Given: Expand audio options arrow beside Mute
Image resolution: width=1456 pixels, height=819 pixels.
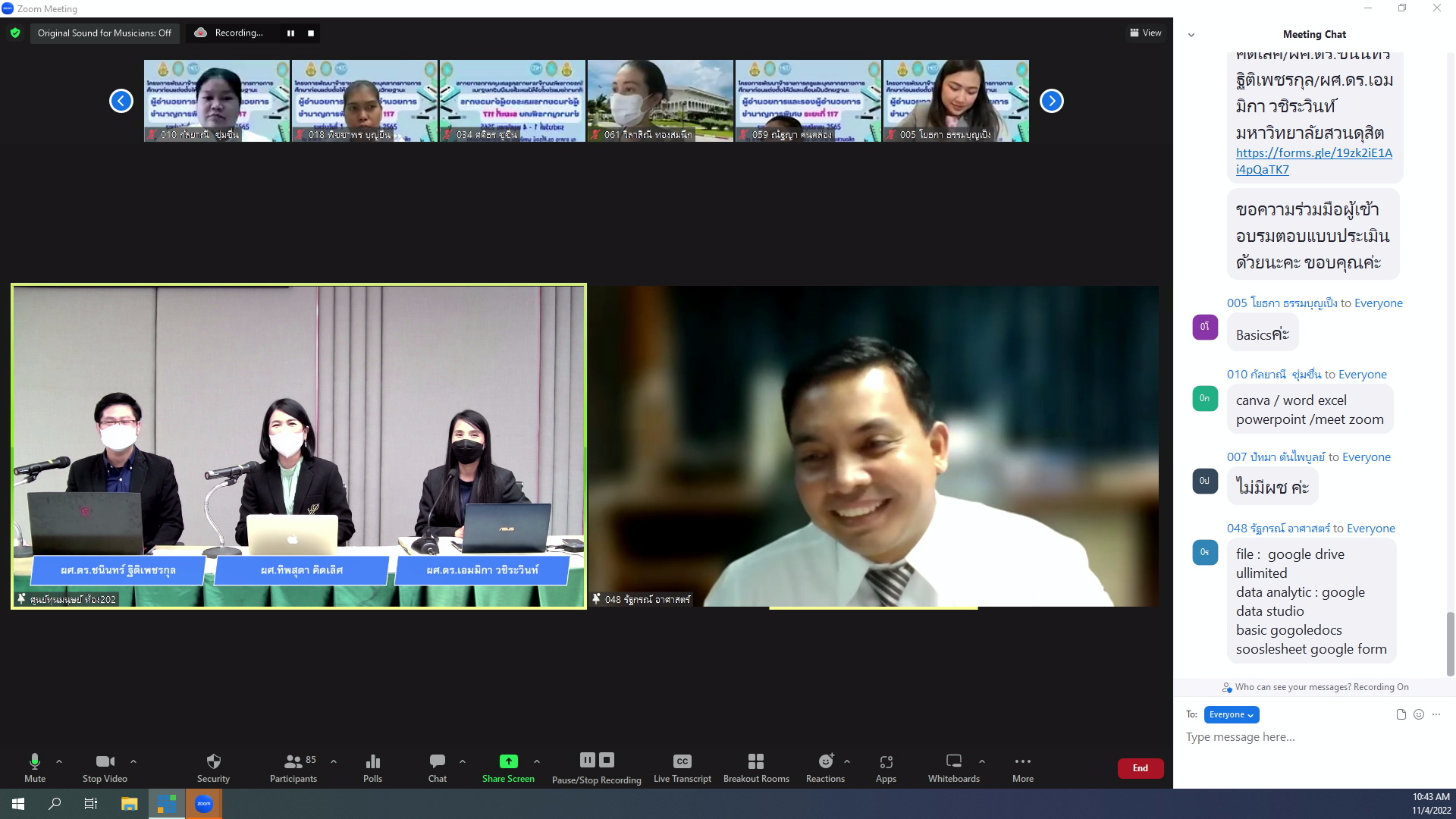Looking at the screenshot, I should 59,761.
